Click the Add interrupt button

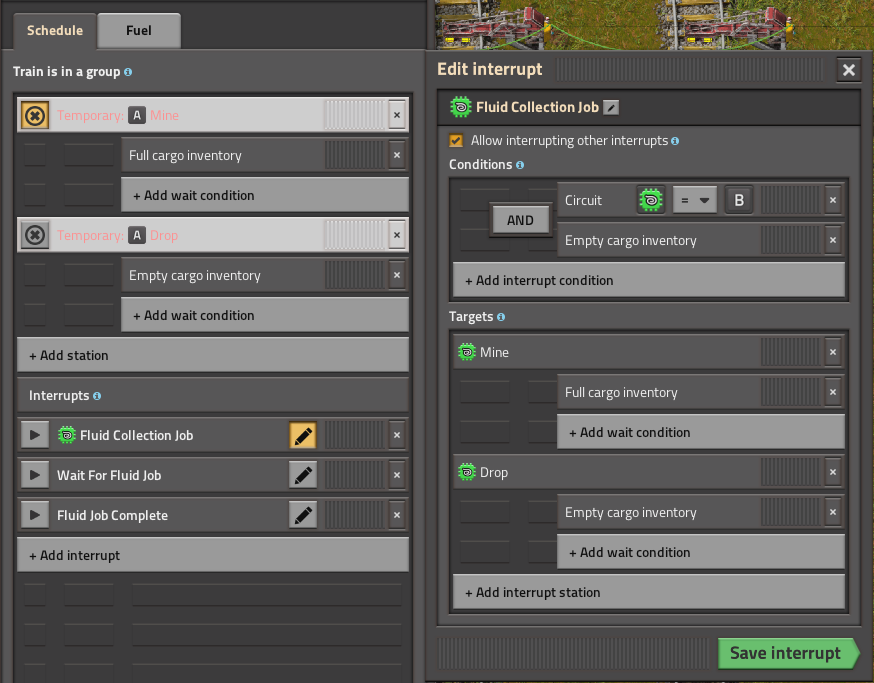point(212,555)
